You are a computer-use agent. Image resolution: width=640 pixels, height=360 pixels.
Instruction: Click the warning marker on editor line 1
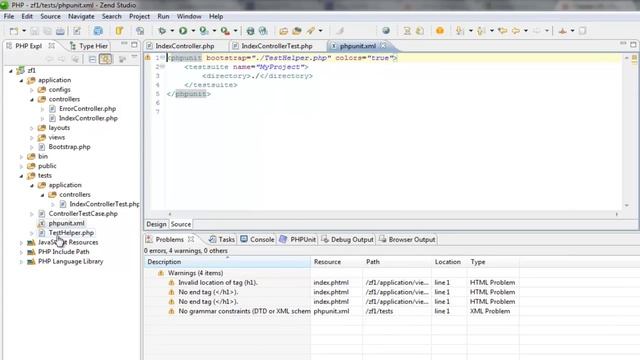tap(148, 58)
